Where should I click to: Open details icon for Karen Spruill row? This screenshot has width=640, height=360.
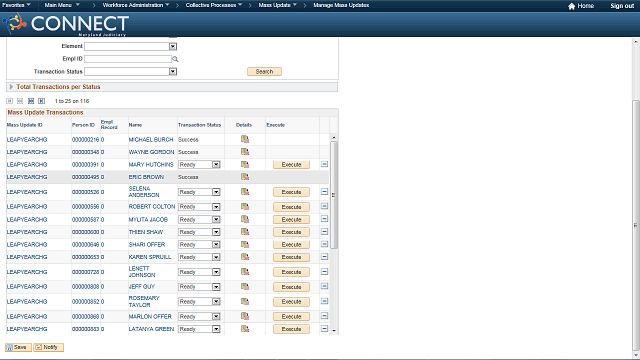coord(245,257)
